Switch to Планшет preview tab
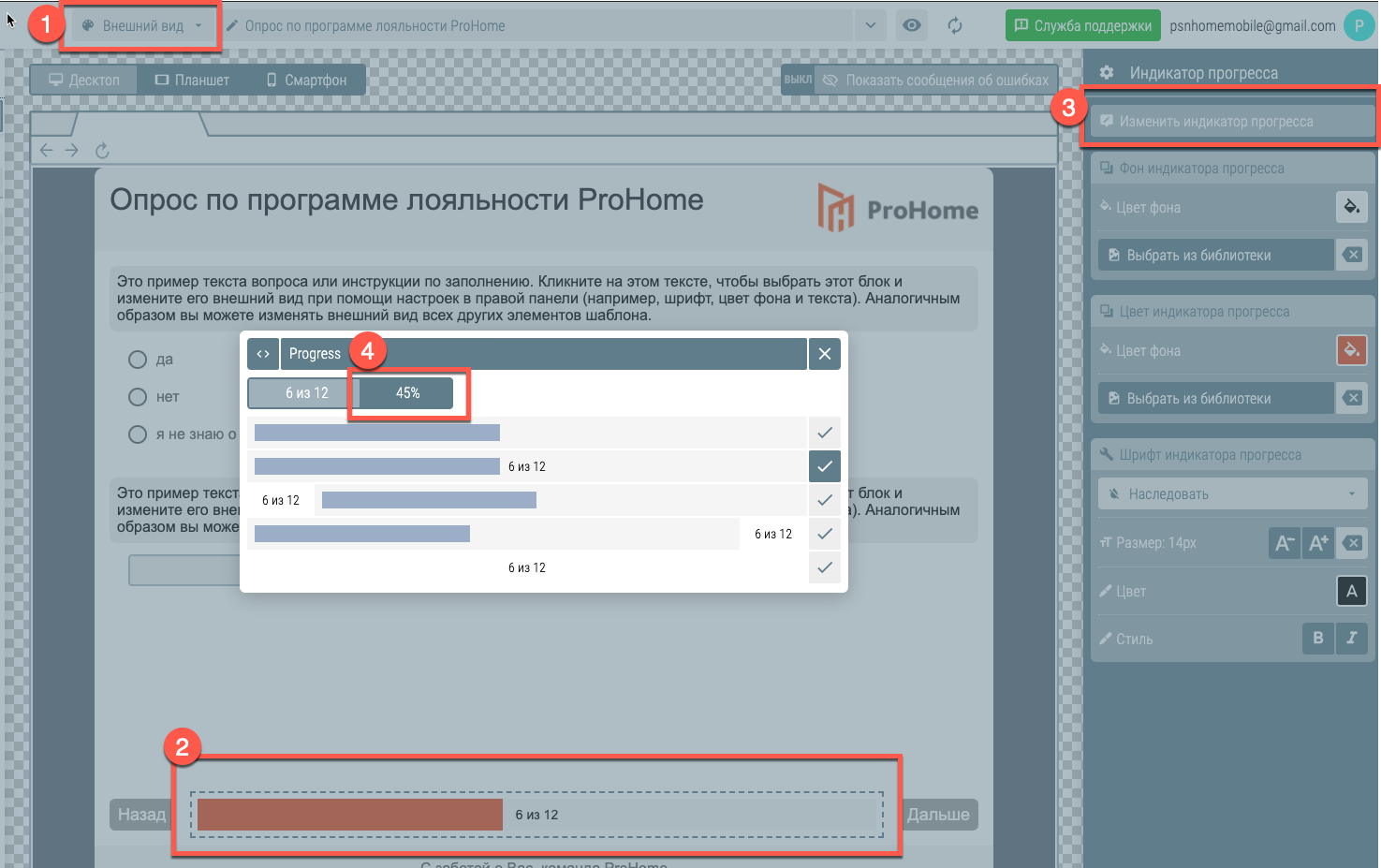1381x868 pixels. point(192,80)
